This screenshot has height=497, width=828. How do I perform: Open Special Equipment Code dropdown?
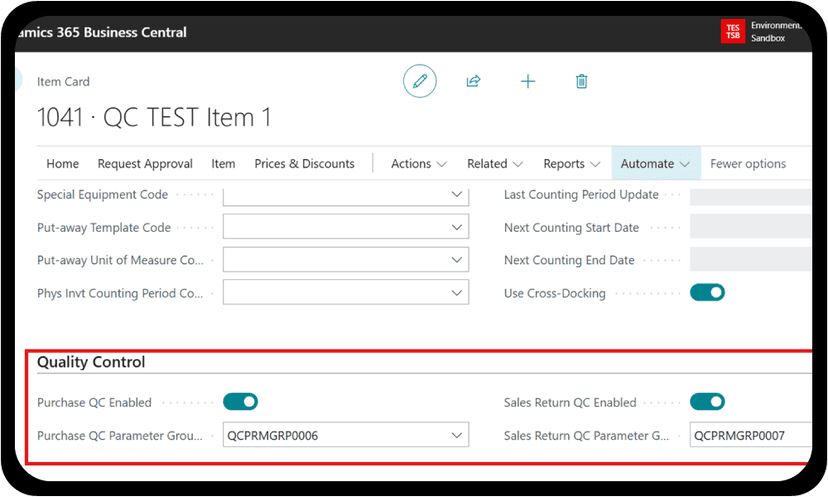point(457,195)
